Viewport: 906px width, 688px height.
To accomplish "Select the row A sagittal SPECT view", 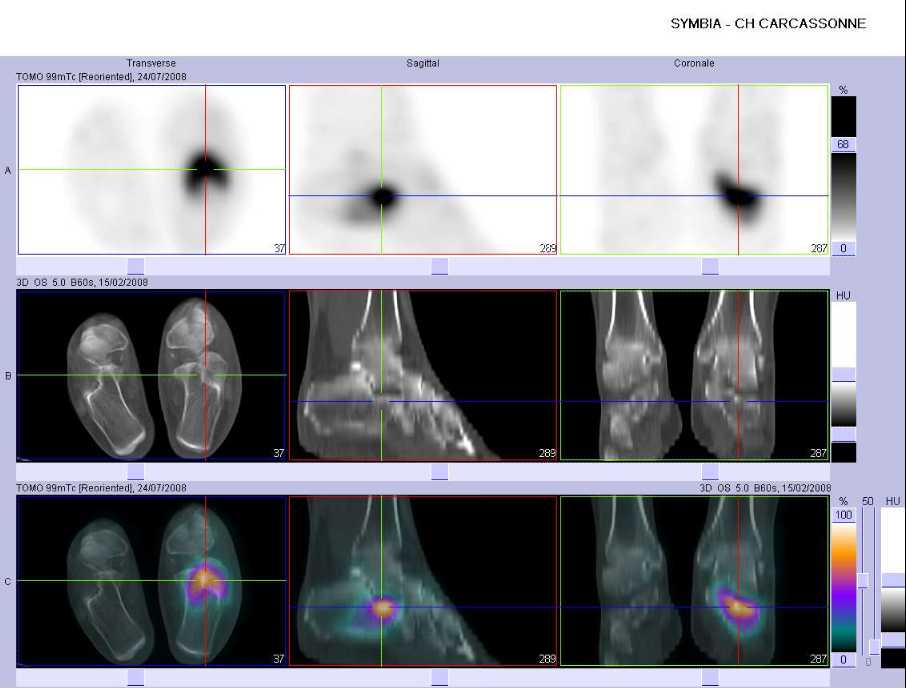I will [423, 170].
